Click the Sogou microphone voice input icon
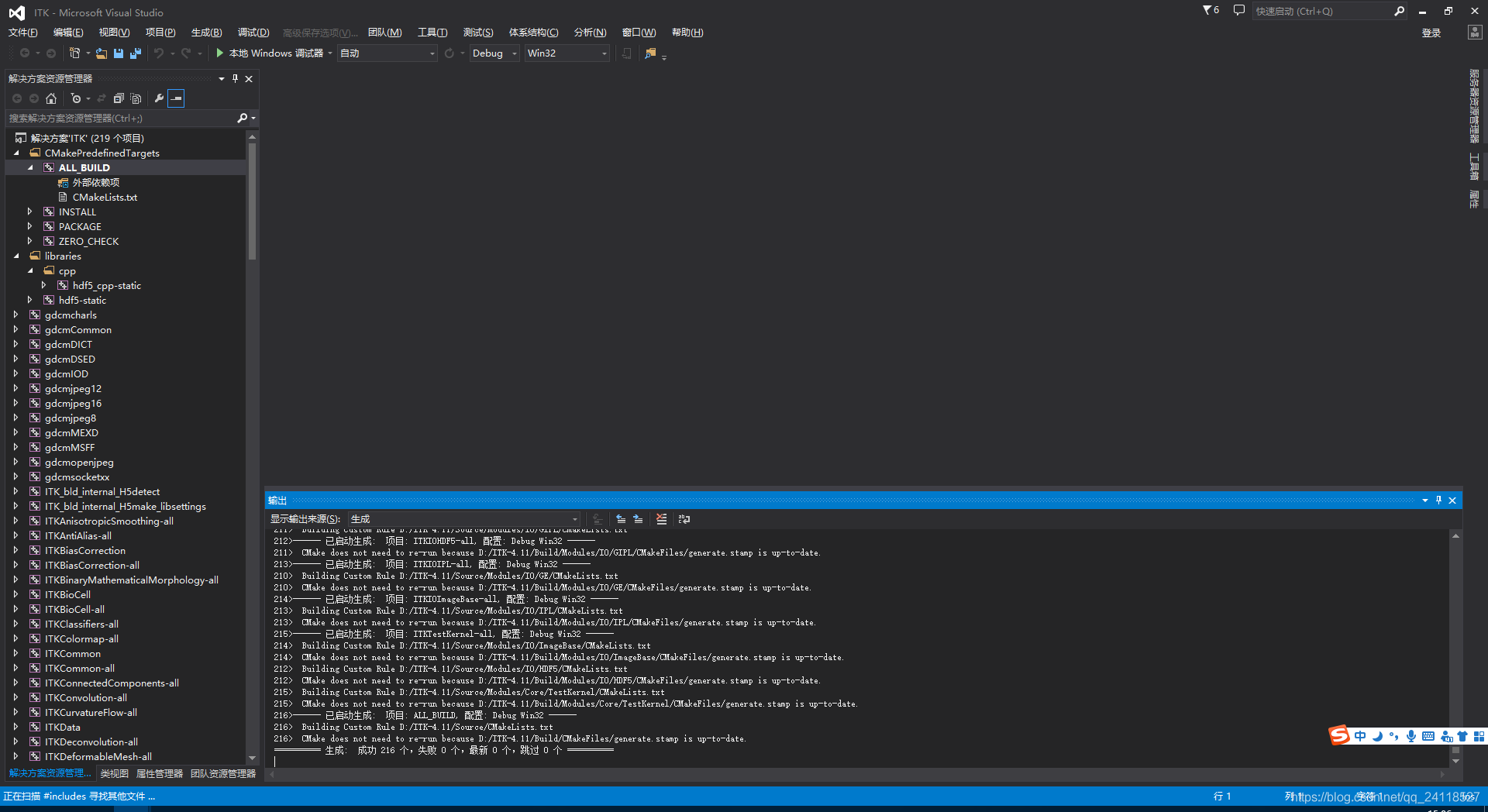 tap(1411, 736)
